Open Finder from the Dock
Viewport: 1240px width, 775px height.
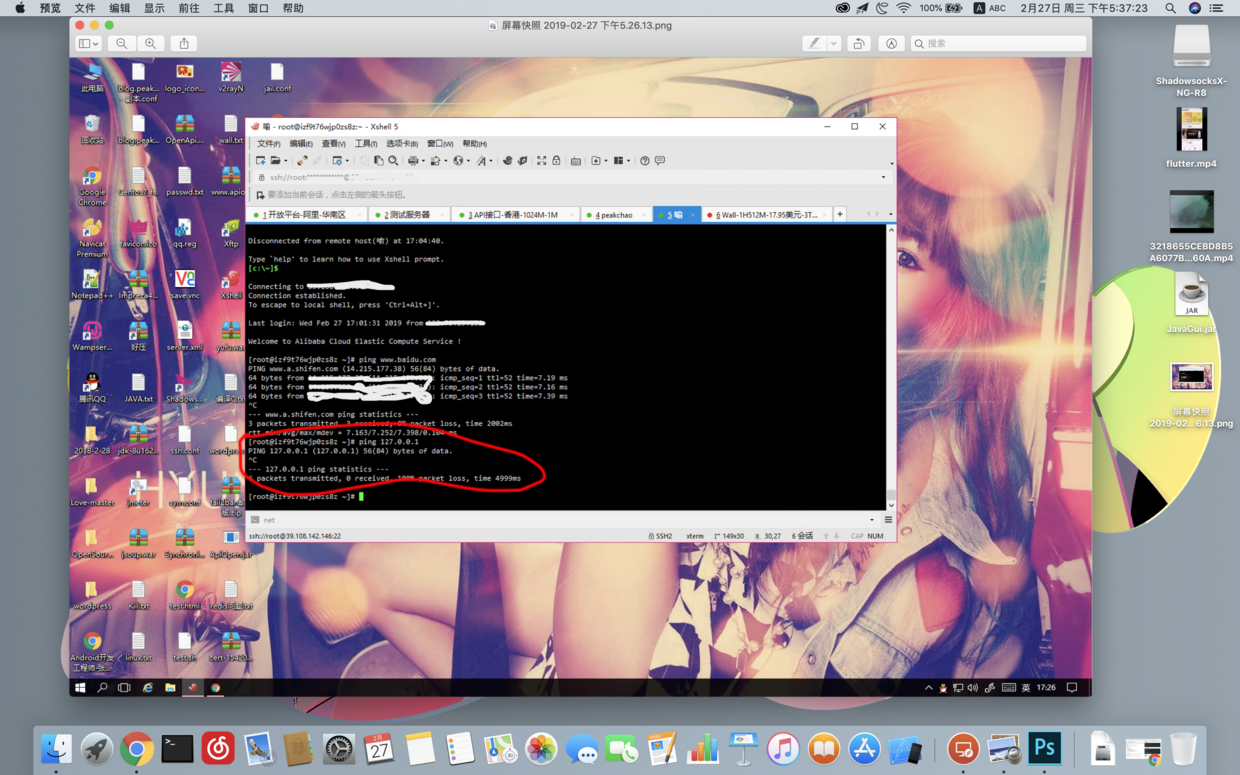click(x=56, y=748)
